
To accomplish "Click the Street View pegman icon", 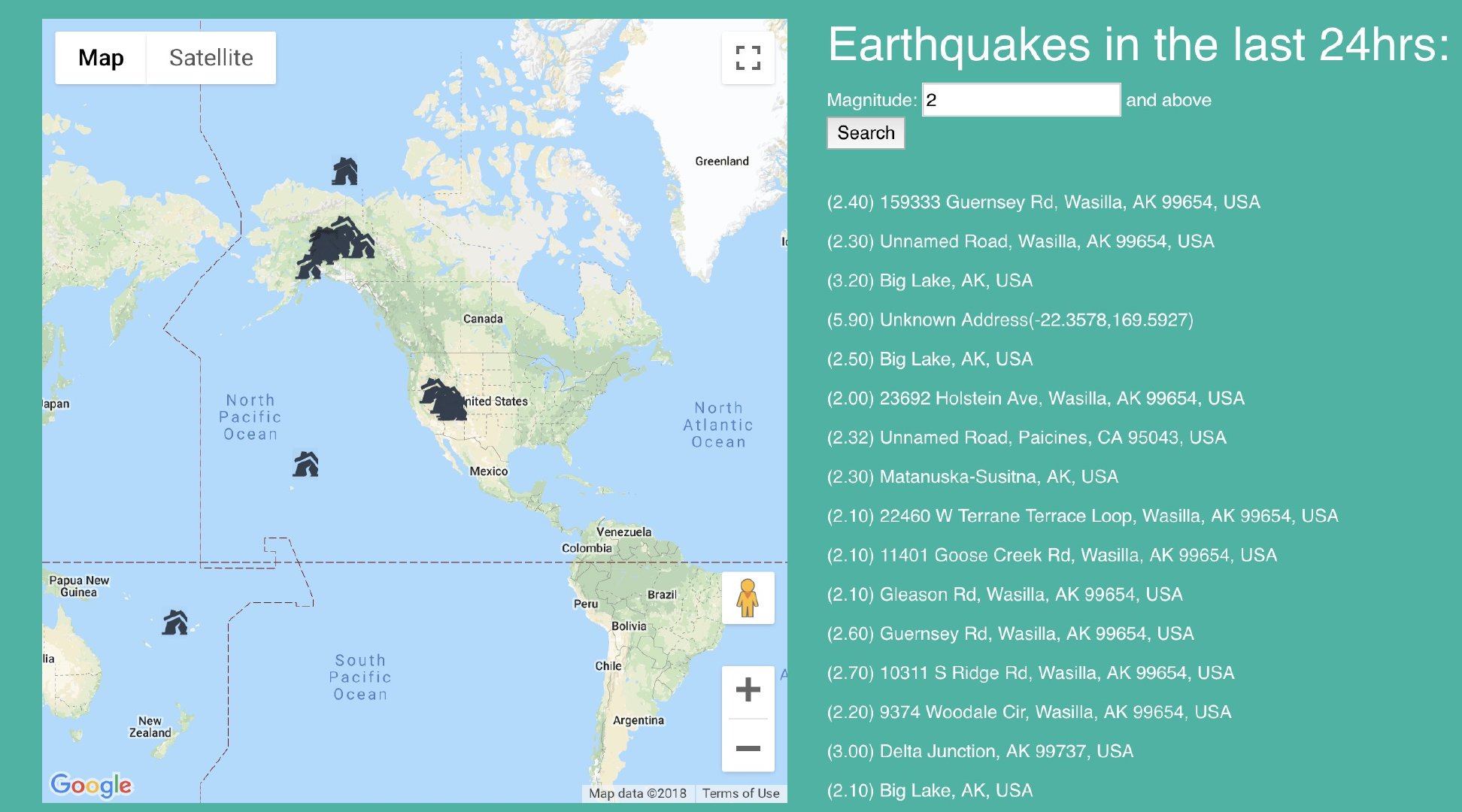I will pos(748,598).
